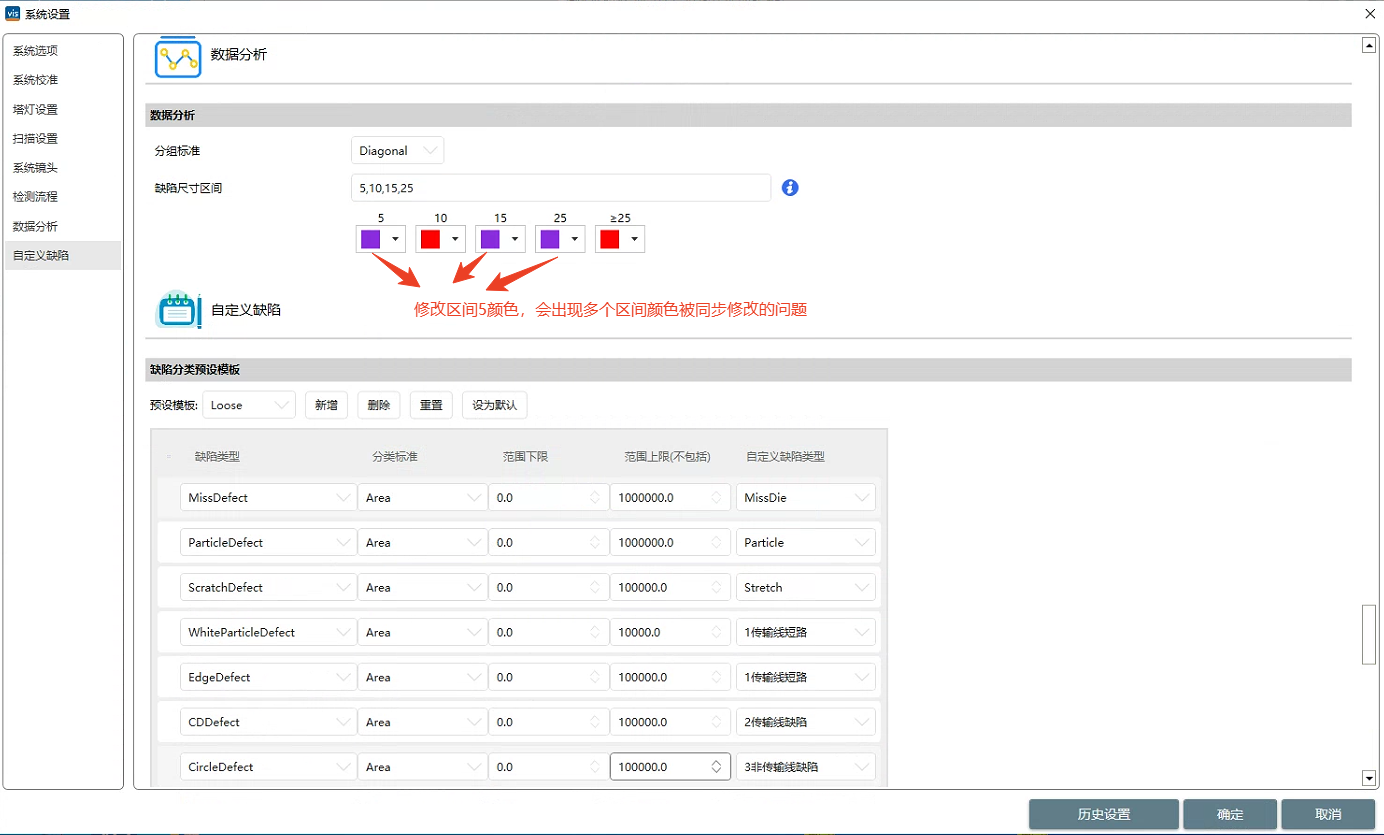
Task: Click the vis app icon in title bar
Action: pyautogui.click(x=12, y=13)
